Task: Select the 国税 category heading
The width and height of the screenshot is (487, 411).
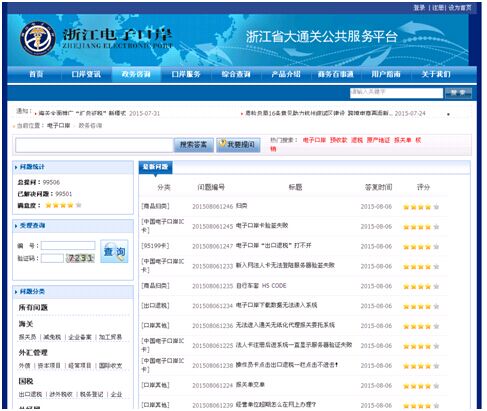Action: tap(26, 381)
